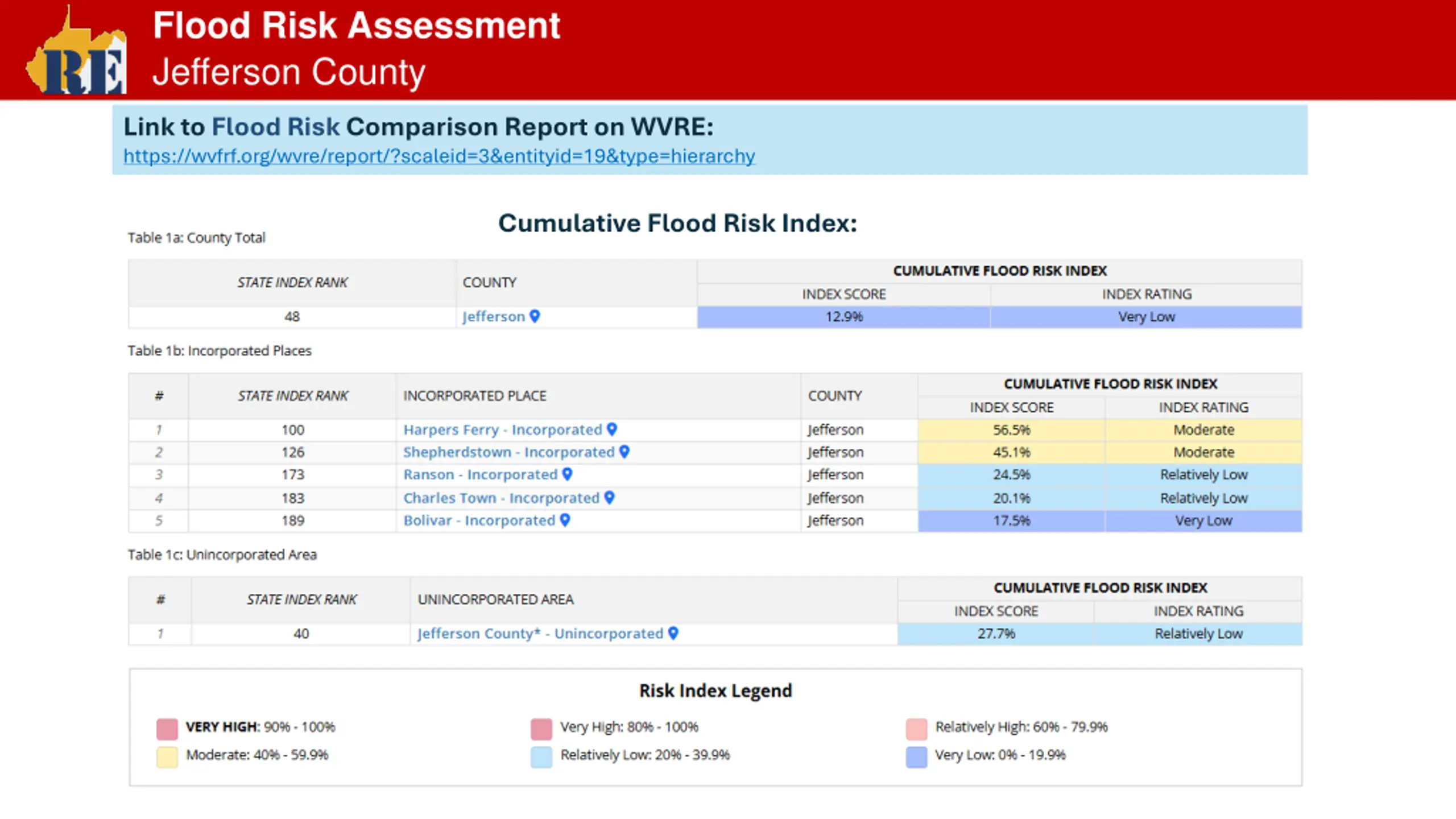Click the map pin beside Bolivar

(x=565, y=520)
